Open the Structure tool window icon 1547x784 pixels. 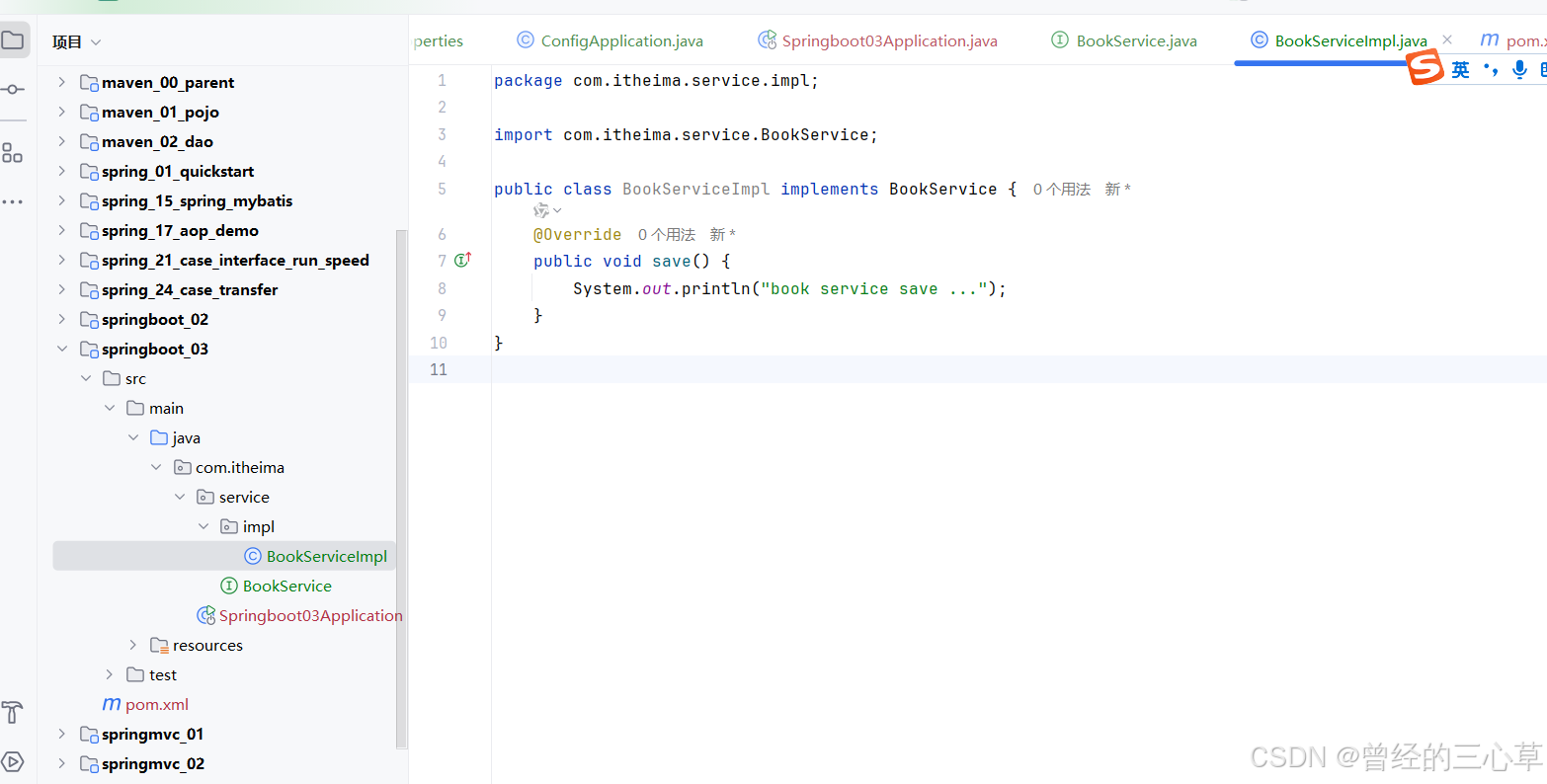pyautogui.click(x=12, y=152)
